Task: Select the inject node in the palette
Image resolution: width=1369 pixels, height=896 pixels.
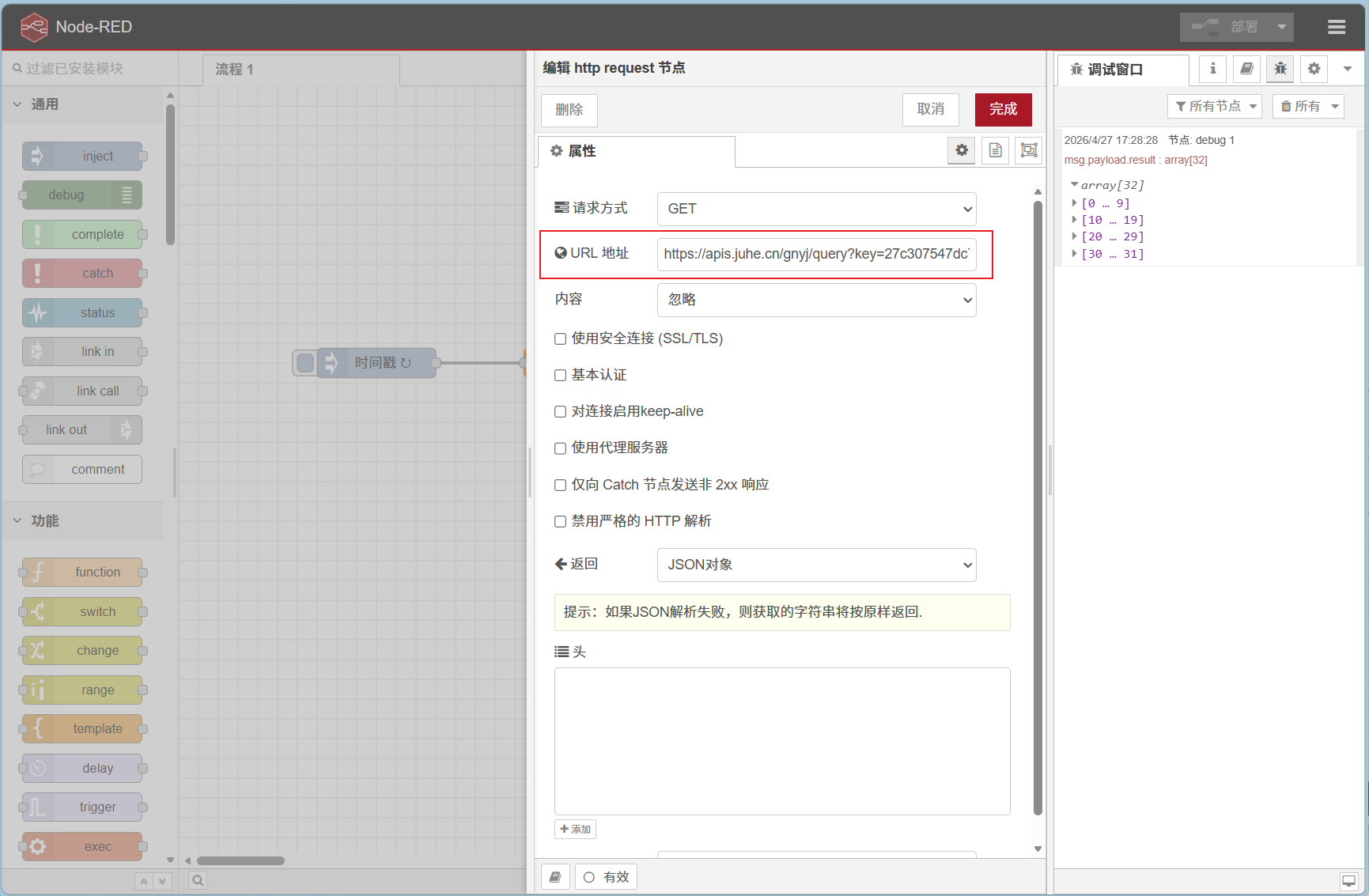Action: [x=82, y=157]
